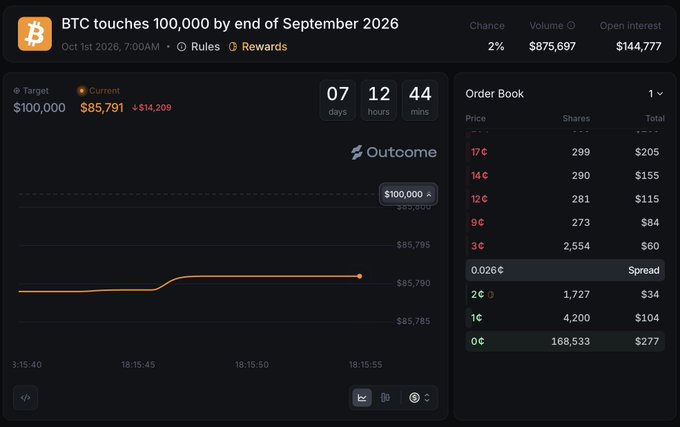This screenshot has width=680, height=427.
Task: Click the orange chart endpoint dot
Action: pos(360,276)
